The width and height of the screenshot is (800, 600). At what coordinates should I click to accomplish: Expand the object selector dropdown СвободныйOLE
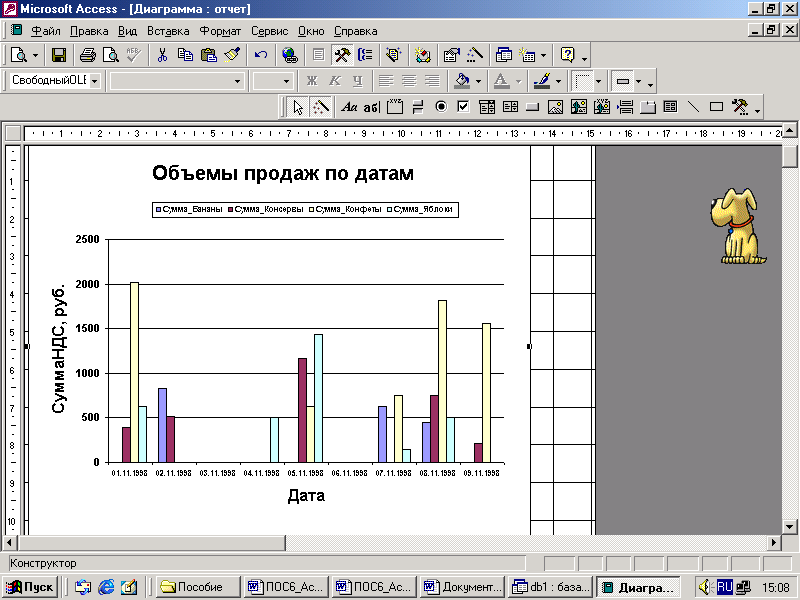point(95,81)
